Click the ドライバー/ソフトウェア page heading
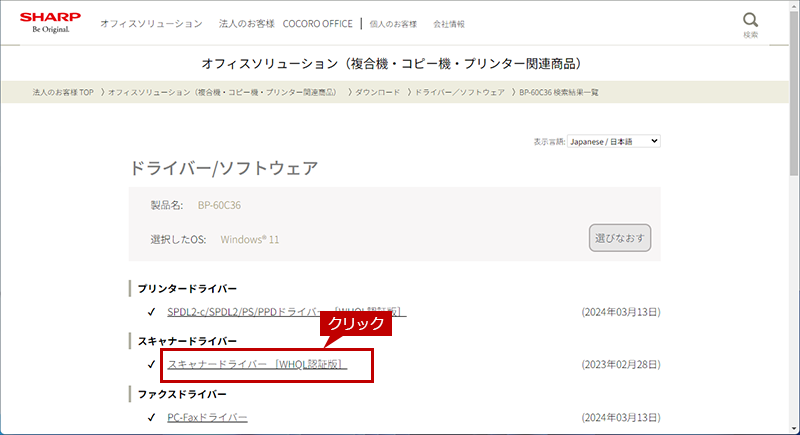The image size is (800, 435). point(223,168)
